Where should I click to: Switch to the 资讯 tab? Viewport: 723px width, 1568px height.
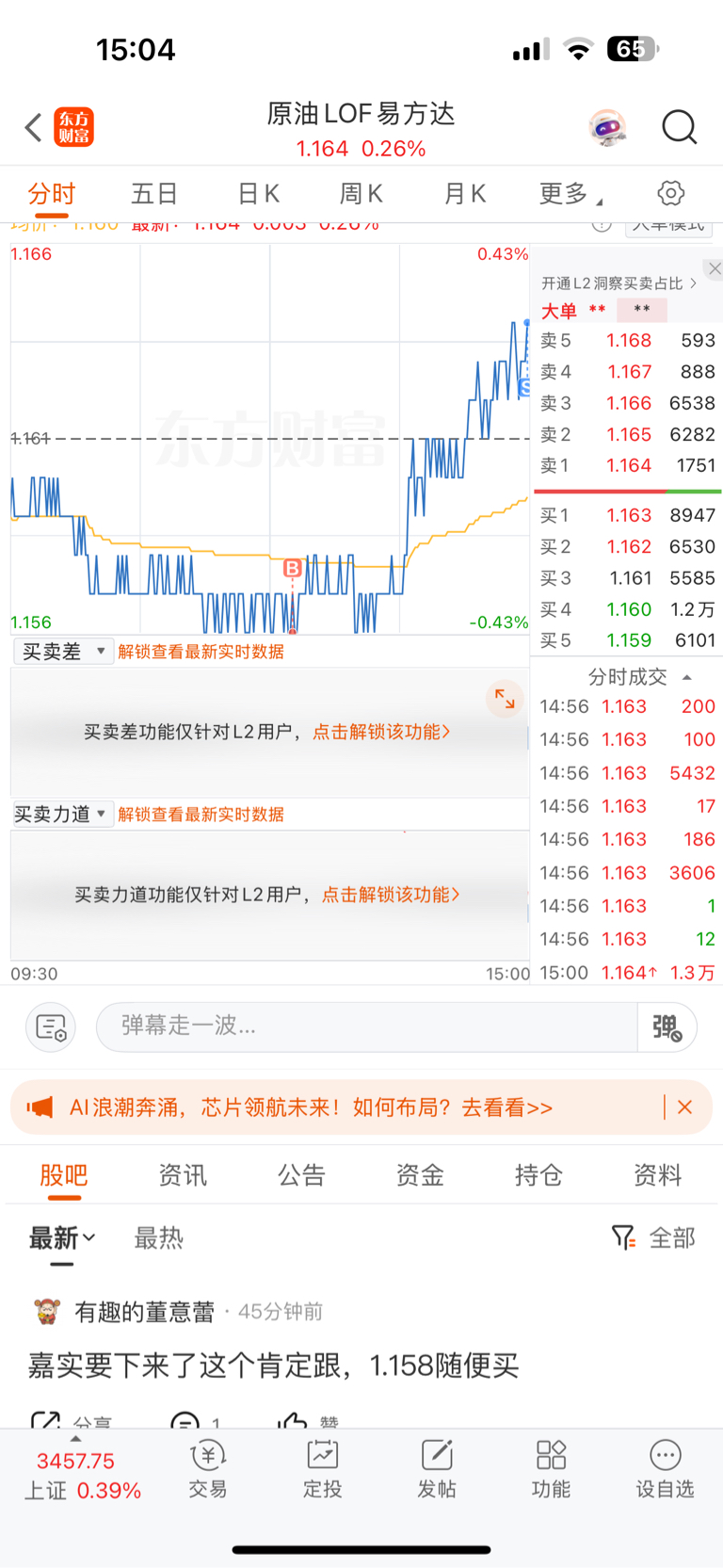click(x=183, y=1175)
